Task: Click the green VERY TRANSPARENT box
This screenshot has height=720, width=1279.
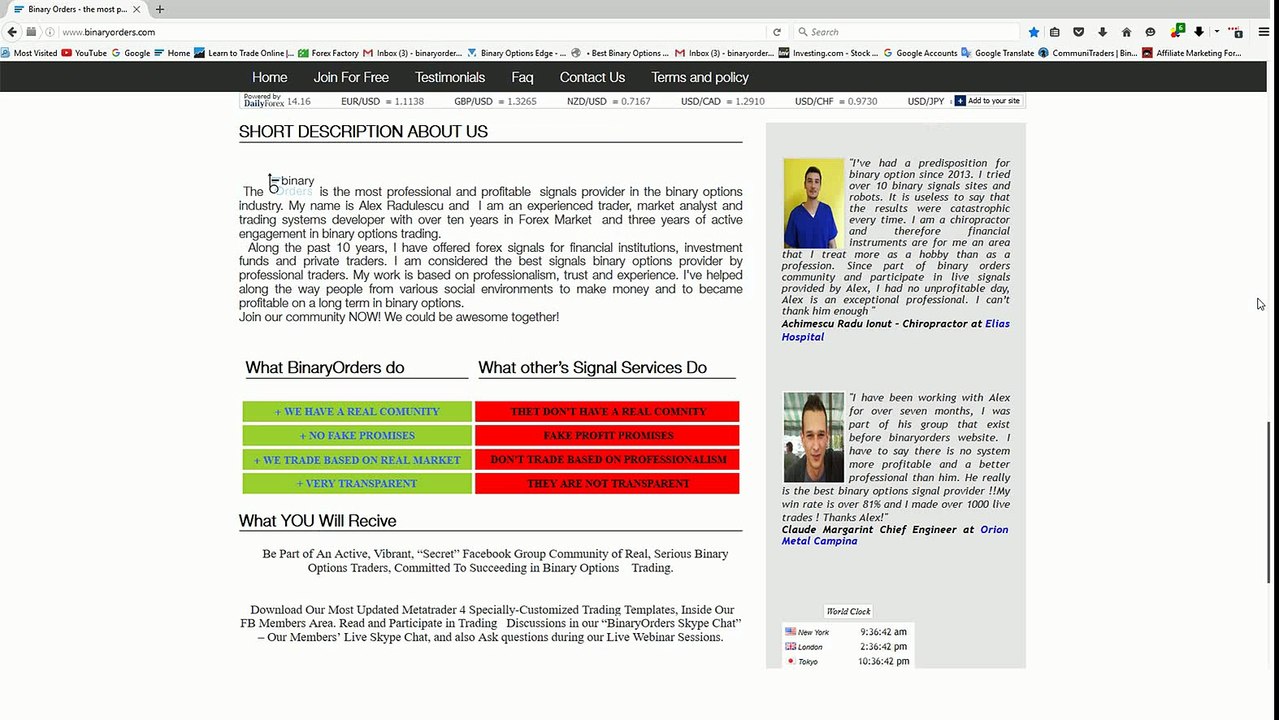Action: [x=357, y=483]
